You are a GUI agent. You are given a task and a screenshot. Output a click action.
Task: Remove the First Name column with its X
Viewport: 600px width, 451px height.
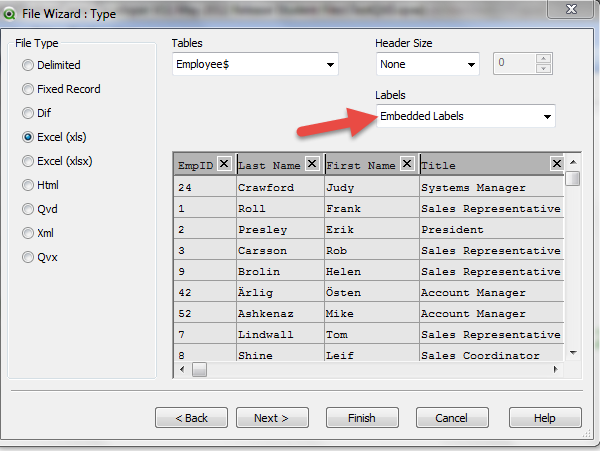click(x=407, y=164)
